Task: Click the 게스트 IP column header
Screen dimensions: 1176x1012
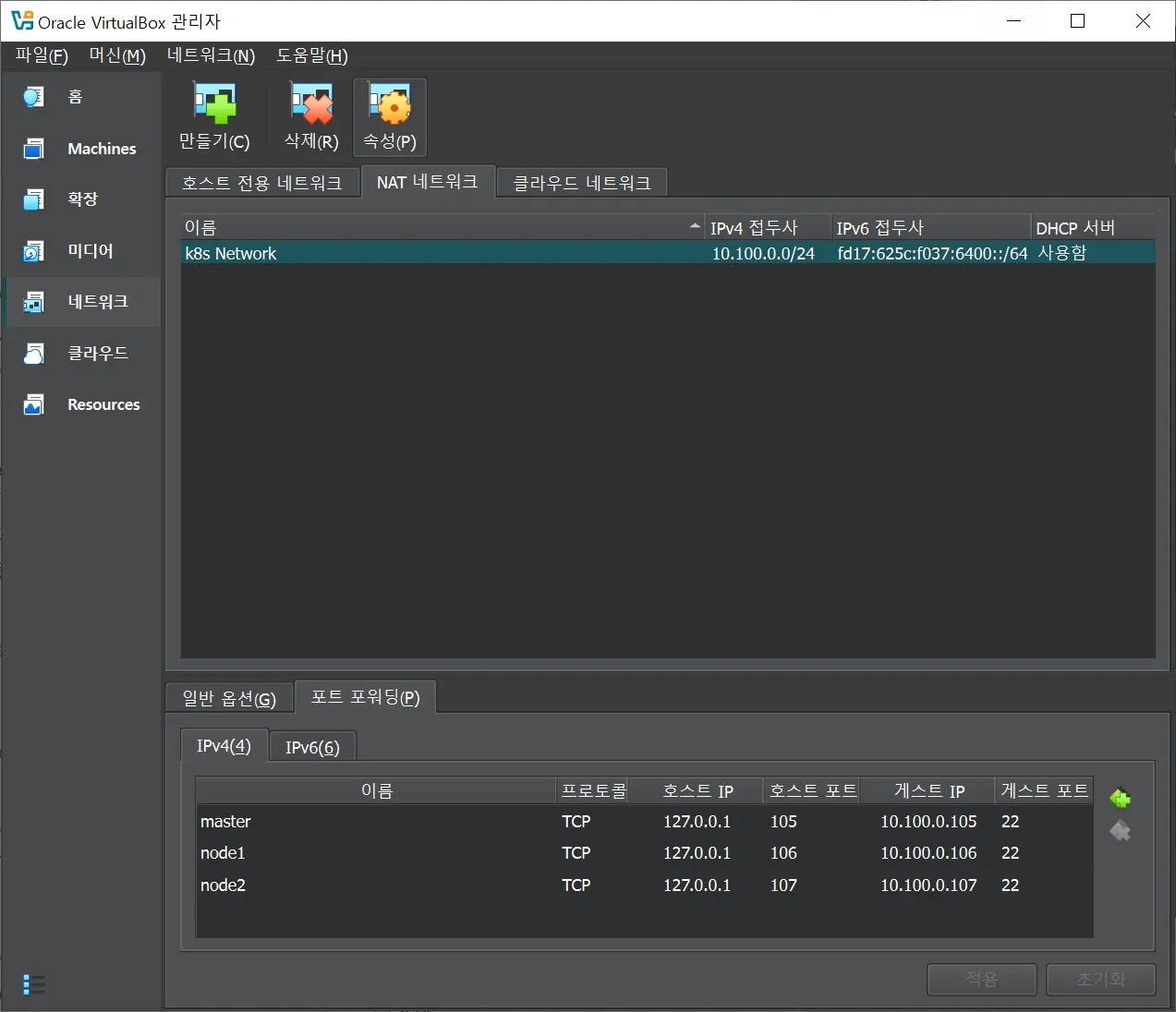Action: pos(928,790)
